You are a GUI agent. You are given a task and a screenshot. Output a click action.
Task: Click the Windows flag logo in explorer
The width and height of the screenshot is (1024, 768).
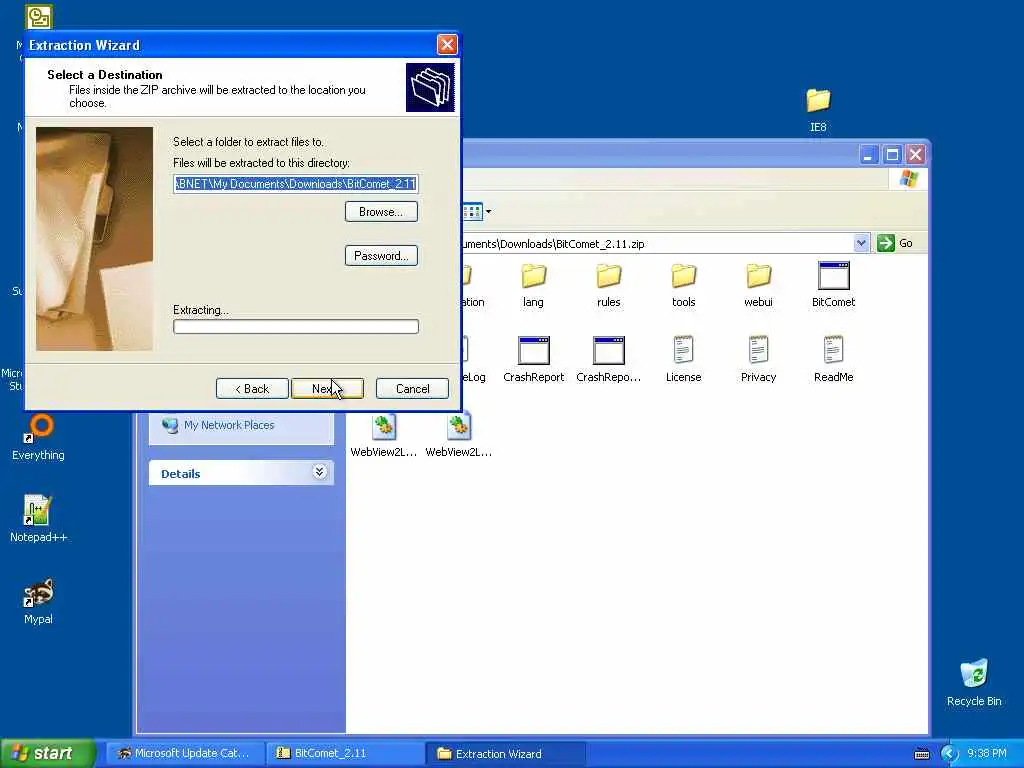908,178
